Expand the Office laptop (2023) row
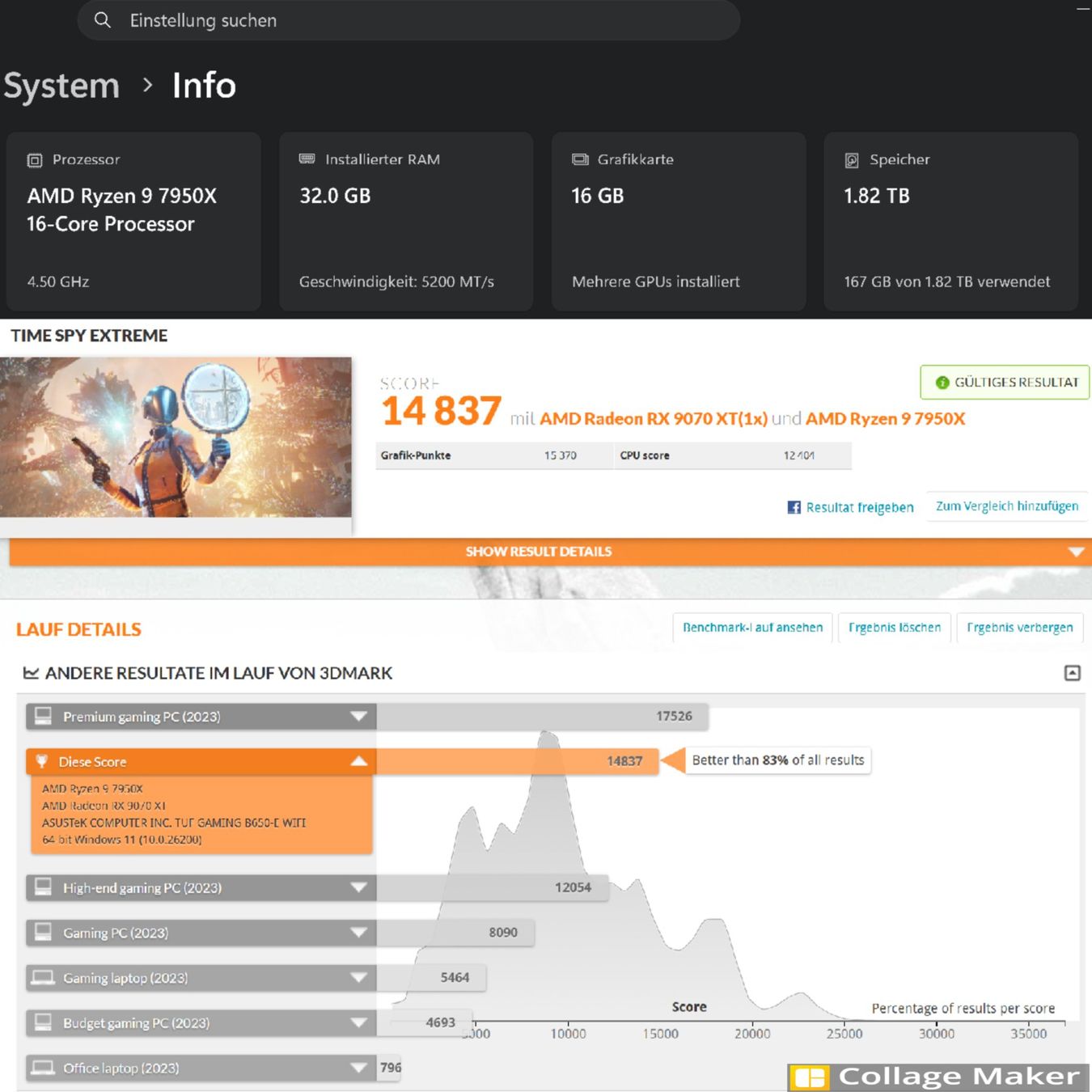1092x1092 pixels. [x=359, y=1068]
